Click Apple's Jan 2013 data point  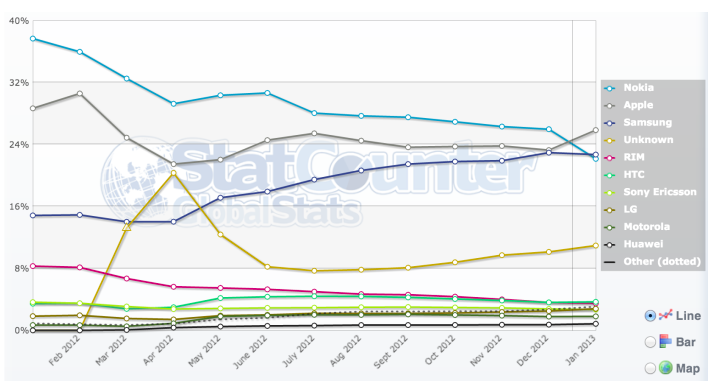pos(595,130)
